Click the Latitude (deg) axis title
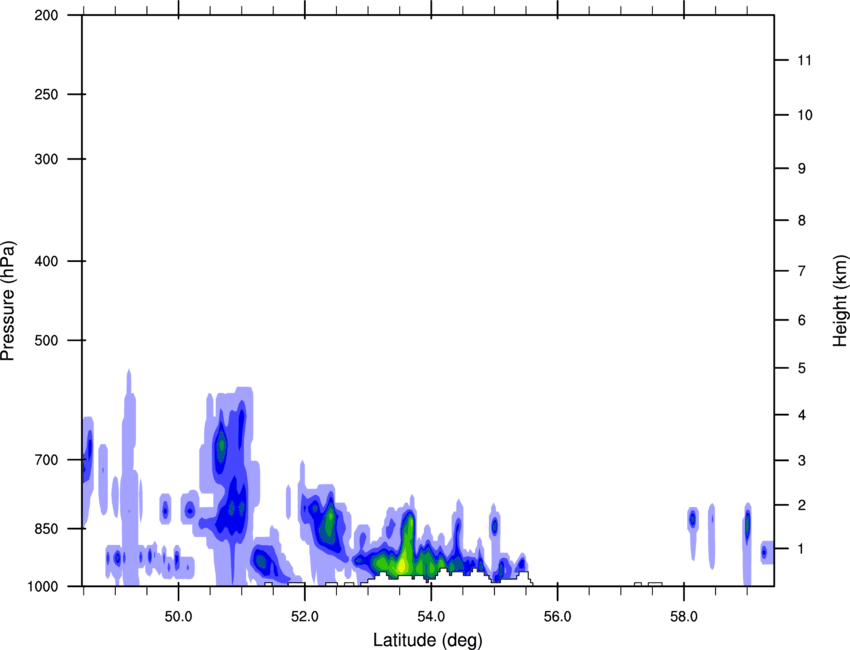850x650 pixels. (427, 640)
